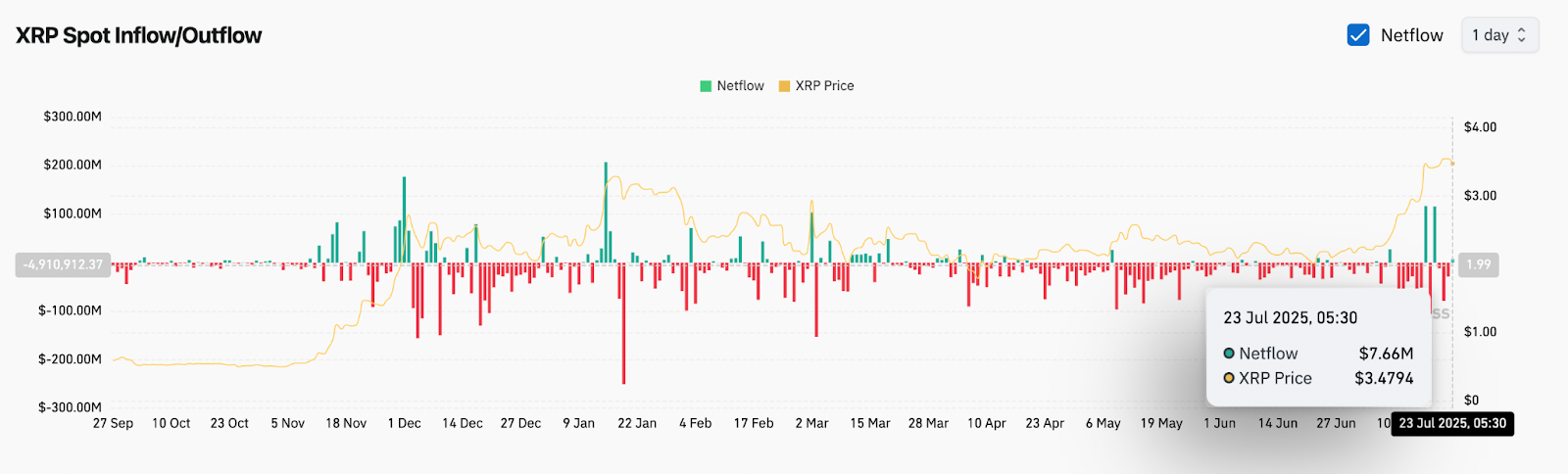This screenshot has width=1568, height=474.
Task: Click the green Netflow legend swatch
Action: (x=706, y=86)
